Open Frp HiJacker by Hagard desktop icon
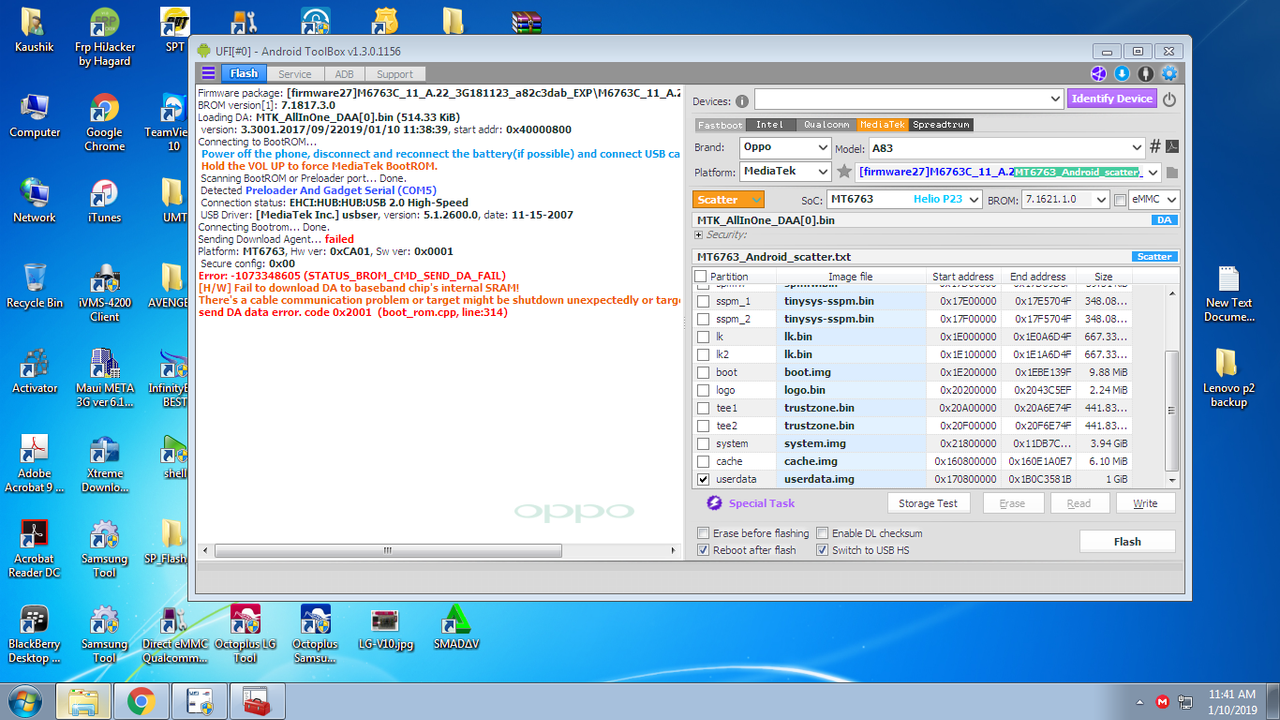Viewport: 1280px width, 720px height. [104, 38]
